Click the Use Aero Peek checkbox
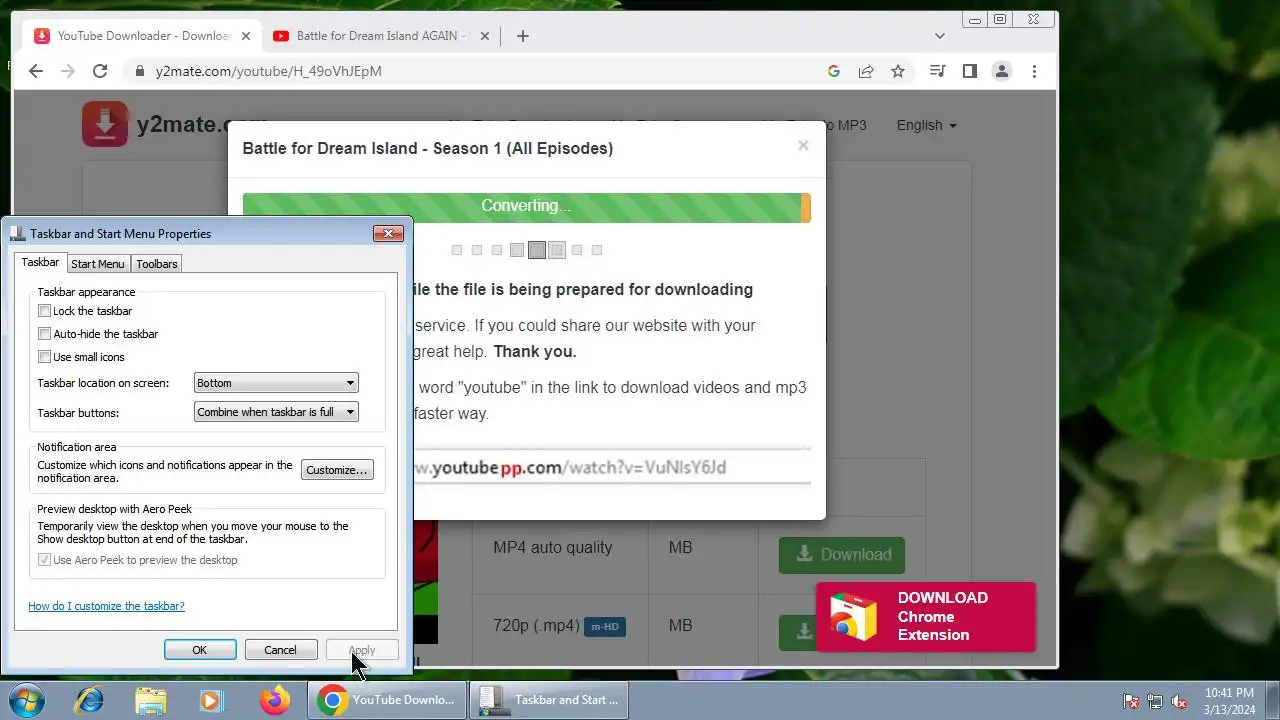 point(44,560)
